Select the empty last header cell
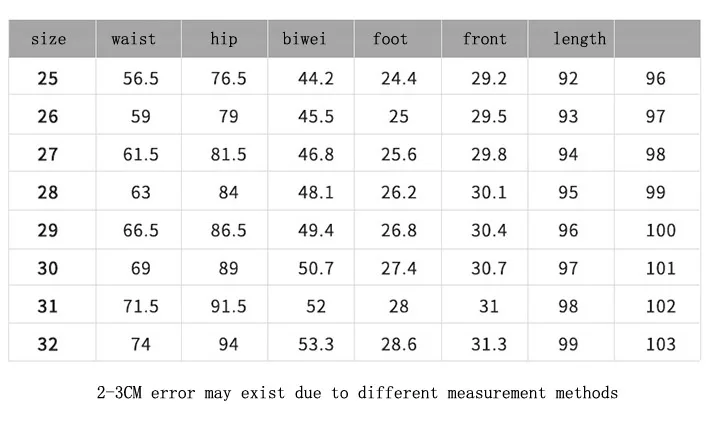The width and height of the screenshot is (711, 429). pos(657,39)
